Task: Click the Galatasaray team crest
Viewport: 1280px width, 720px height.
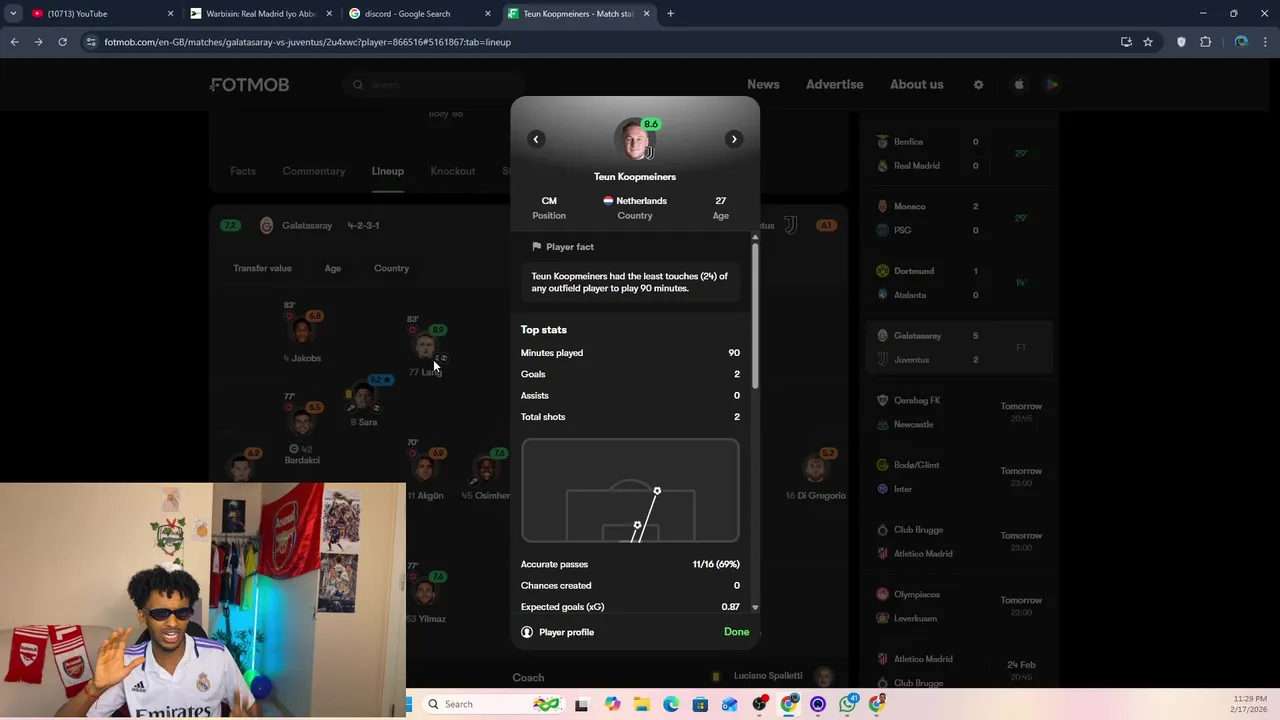Action: pos(266,226)
